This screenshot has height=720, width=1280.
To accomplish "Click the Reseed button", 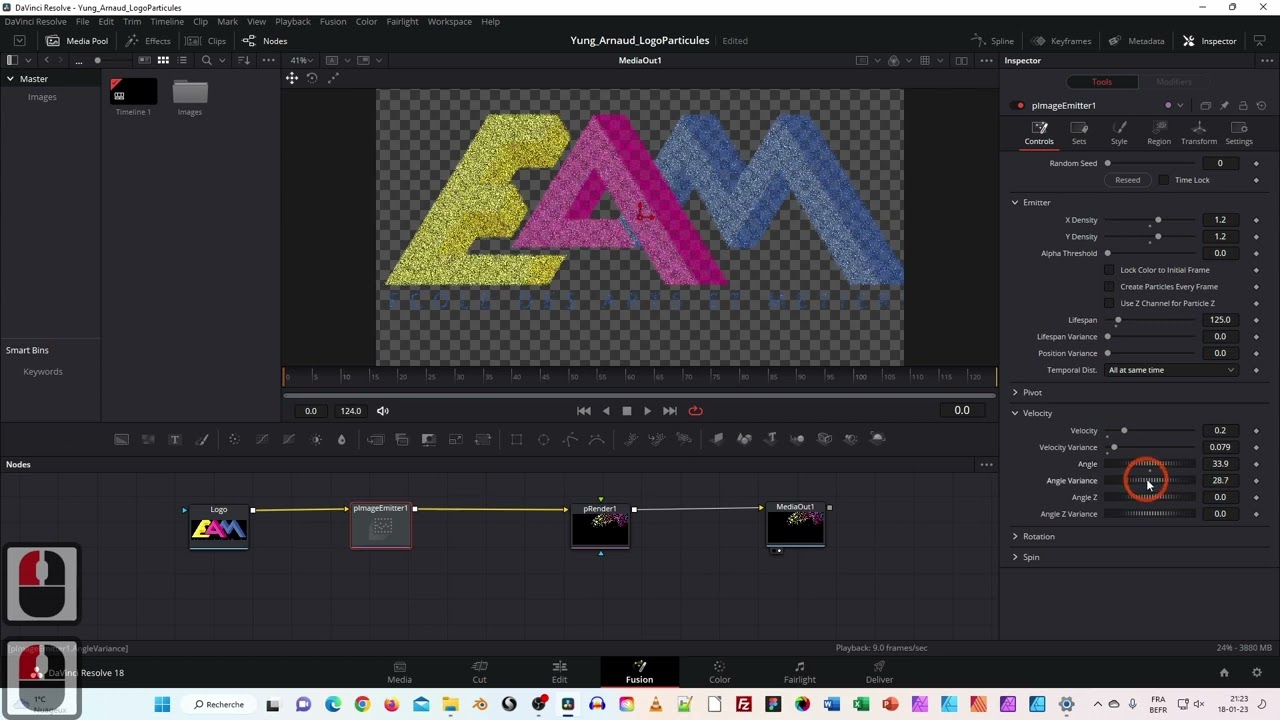I will click(x=1127, y=180).
